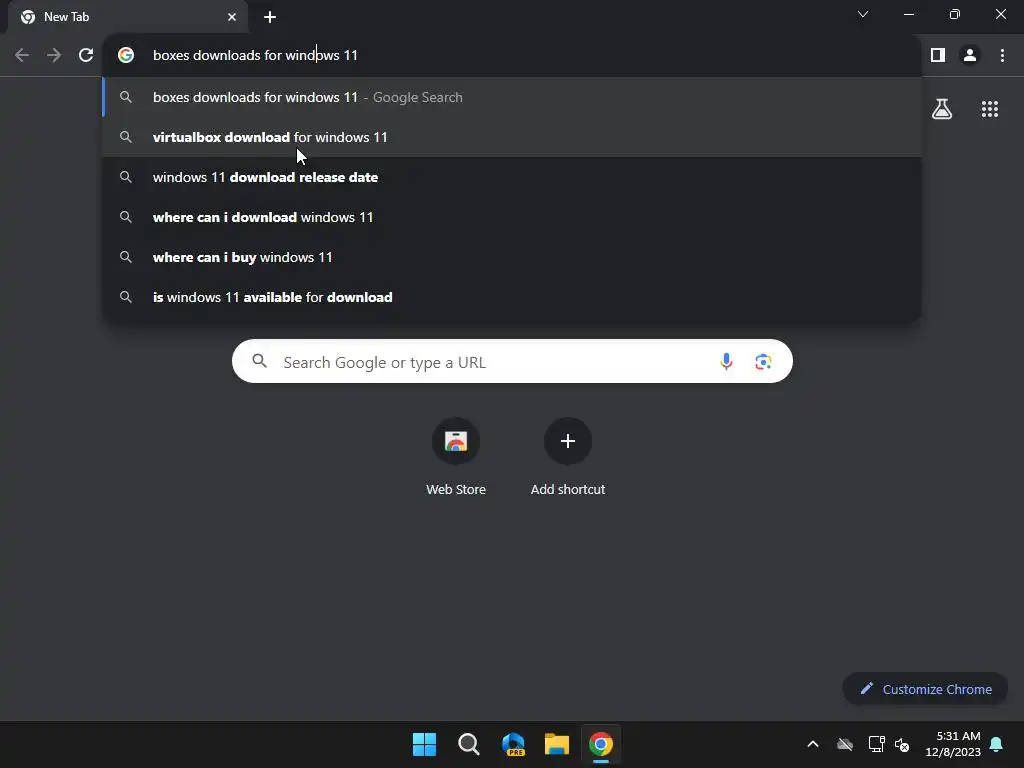
Task: Open File Explorer from the taskbar
Action: (557, 744)
